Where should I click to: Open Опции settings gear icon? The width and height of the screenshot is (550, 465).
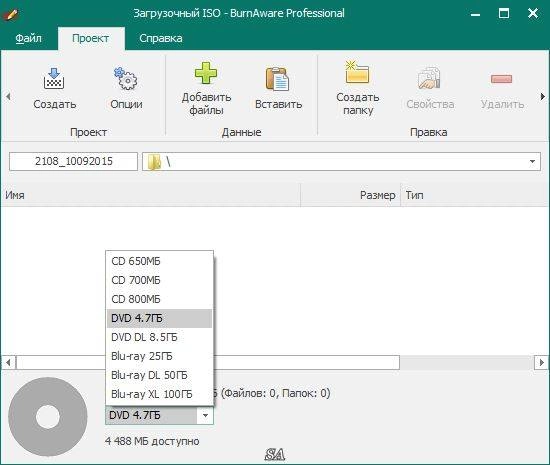pyautogui.click(x=126, y=79)
